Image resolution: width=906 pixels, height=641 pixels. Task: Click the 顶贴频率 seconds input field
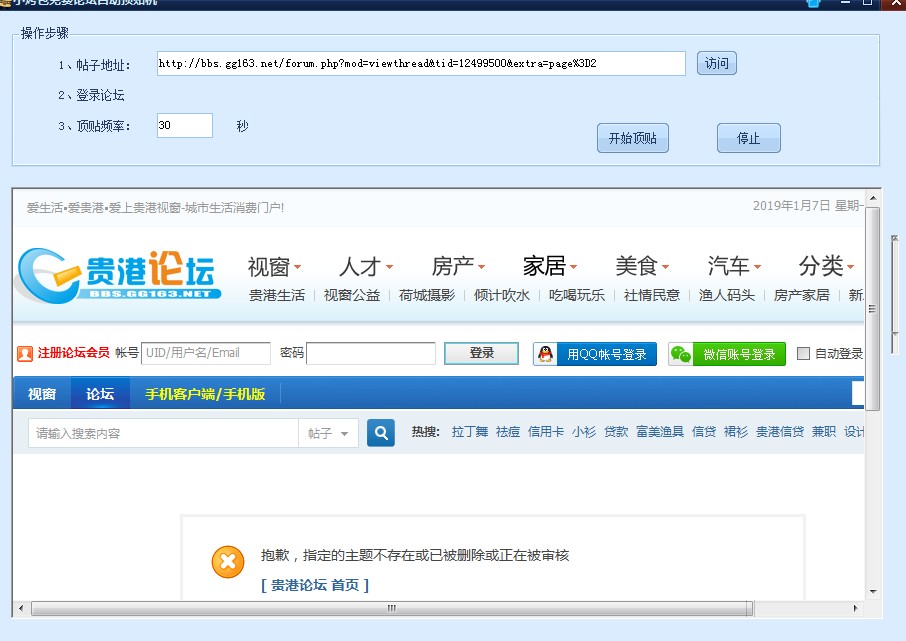point(184,126)
